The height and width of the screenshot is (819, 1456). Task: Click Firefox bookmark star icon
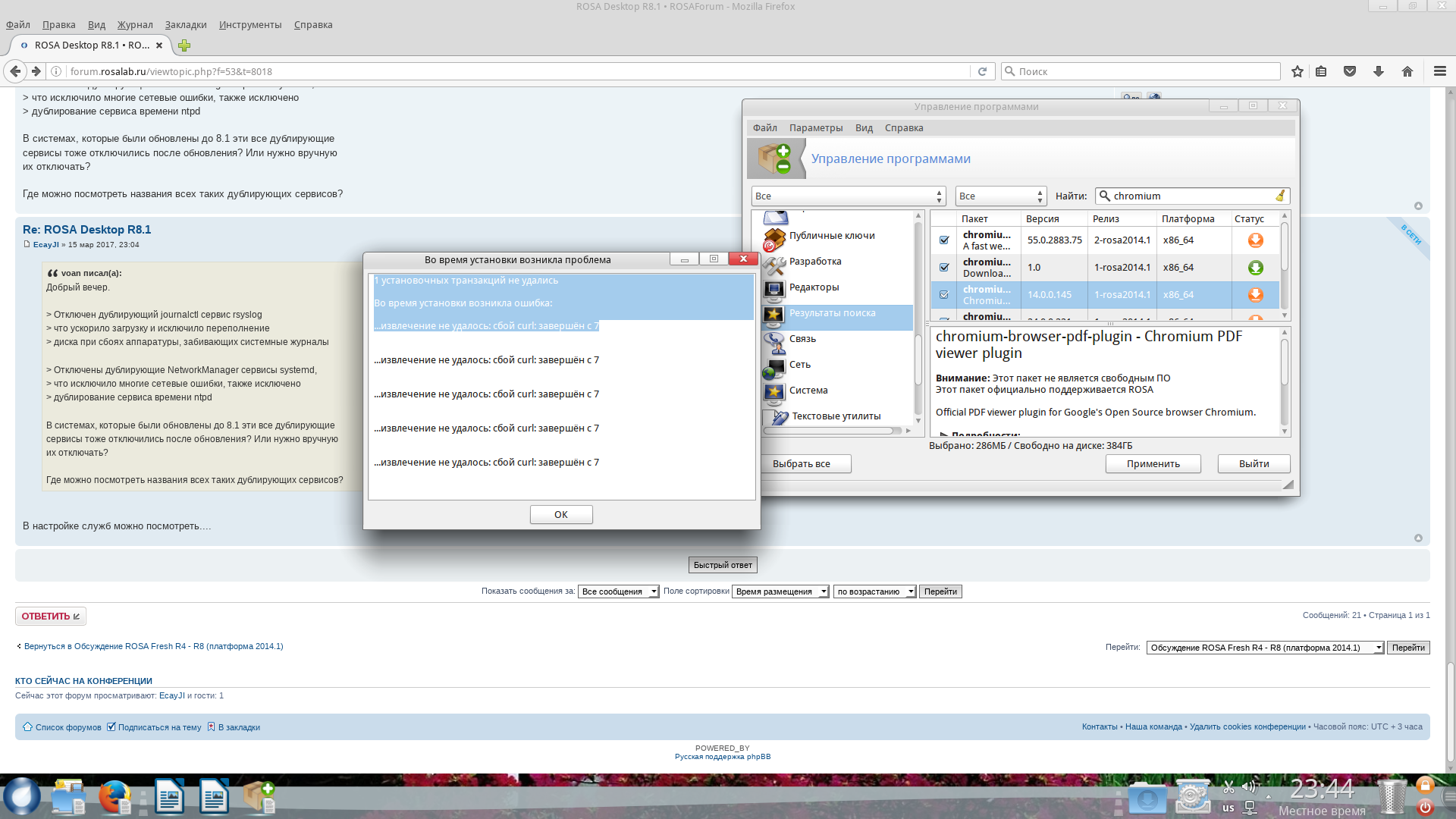1298,71
